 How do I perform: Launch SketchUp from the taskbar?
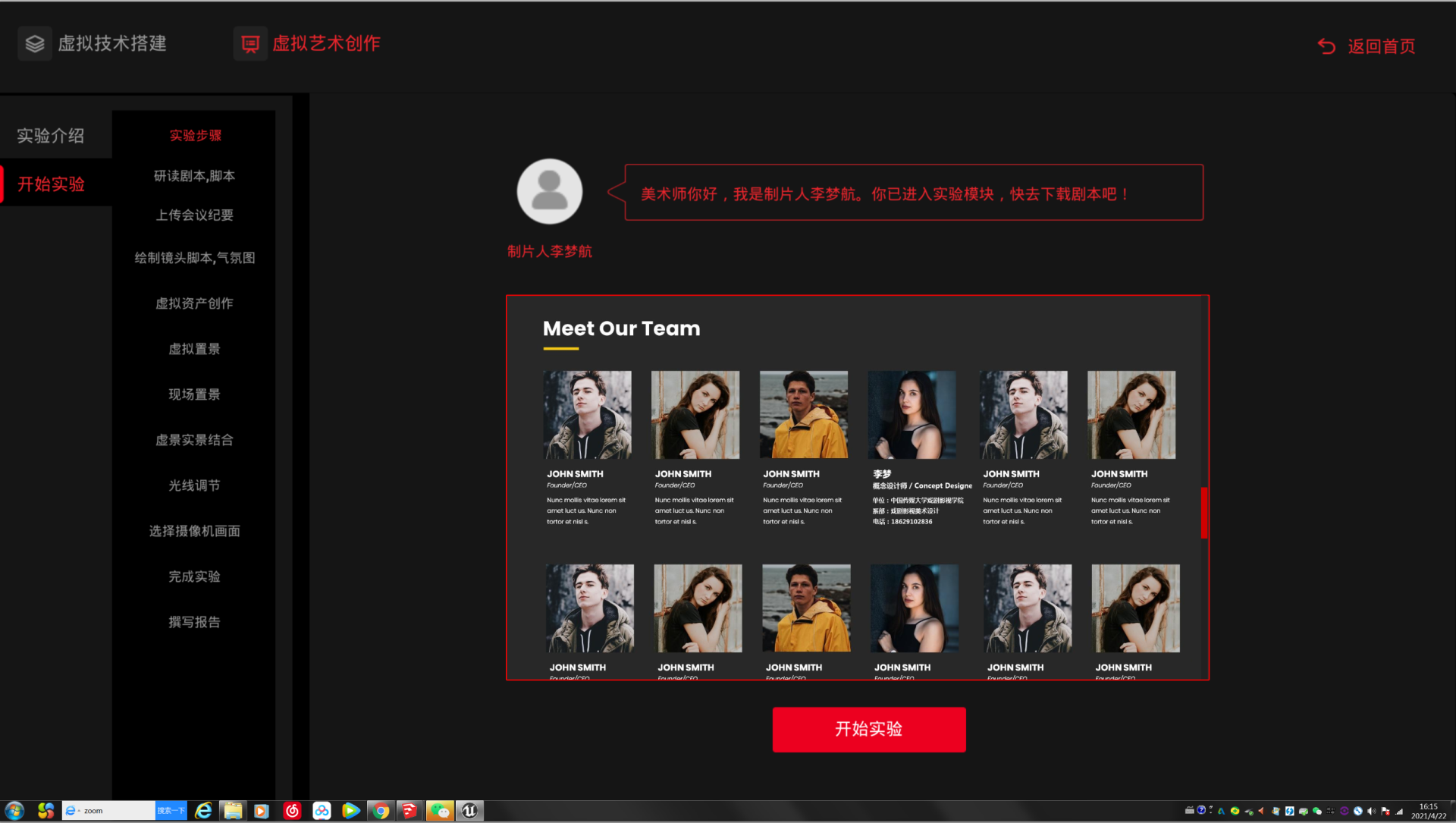tap(409, 811)
